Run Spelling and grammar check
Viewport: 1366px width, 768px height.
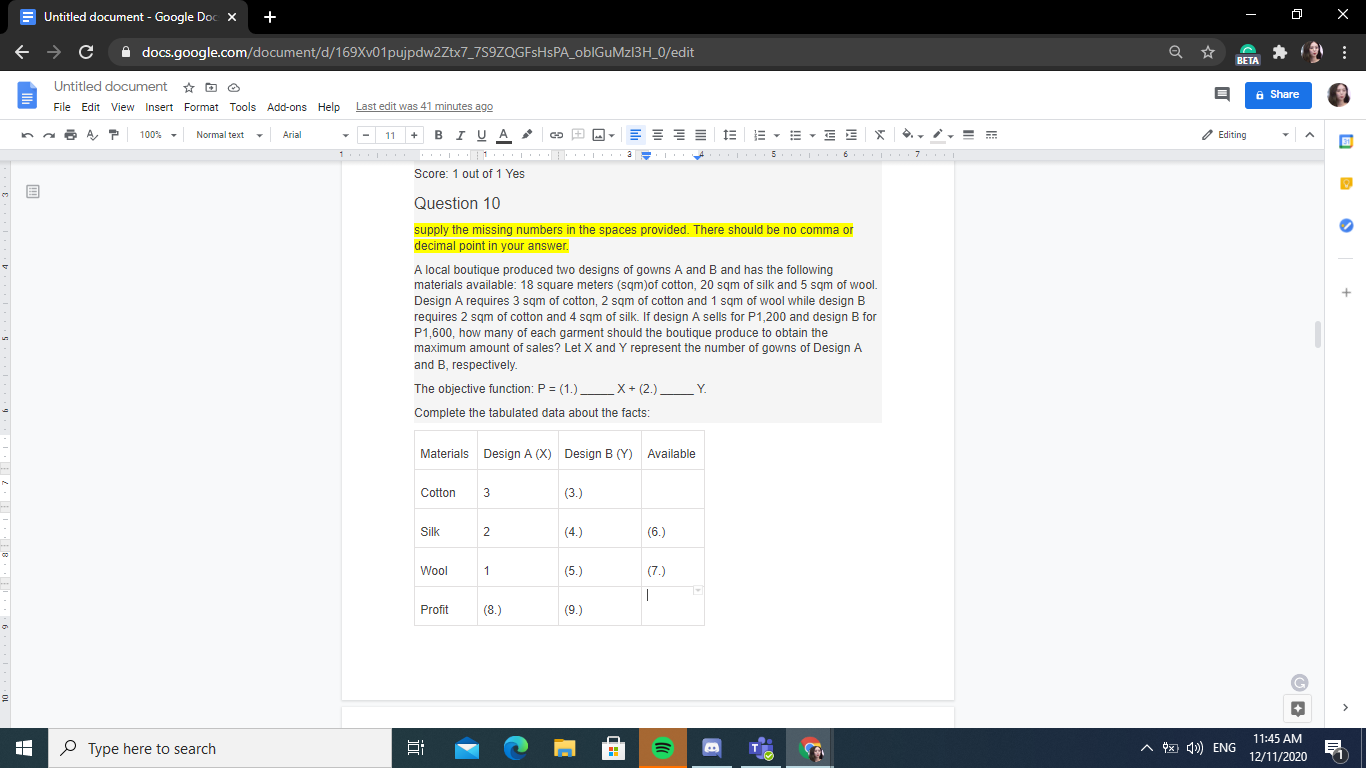91,134
